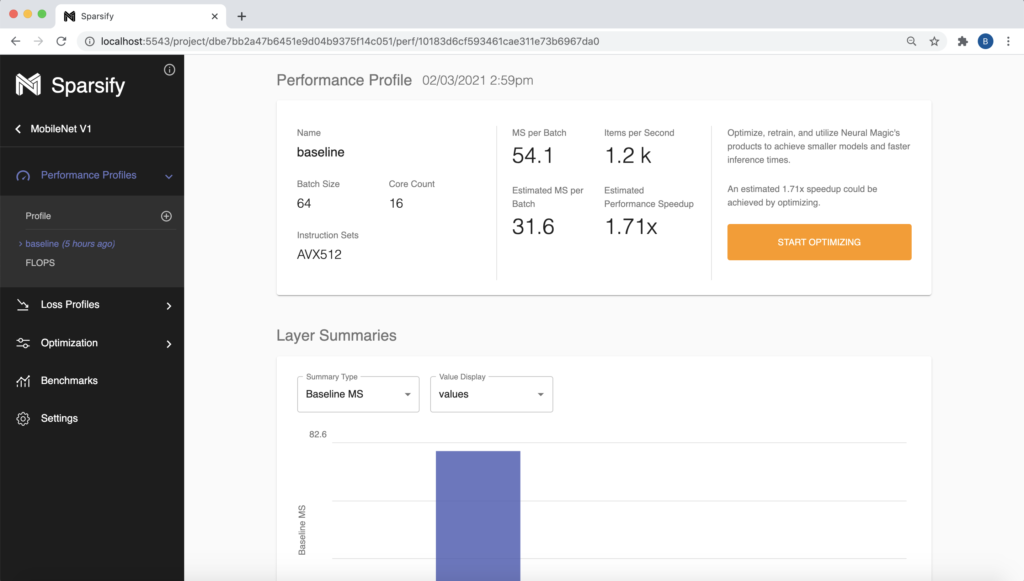Image resolution: width=1024 pixels, height=581 pixels.
Task: Click the Loss Profiles chart icon
Action: click(x=23, y=305)
